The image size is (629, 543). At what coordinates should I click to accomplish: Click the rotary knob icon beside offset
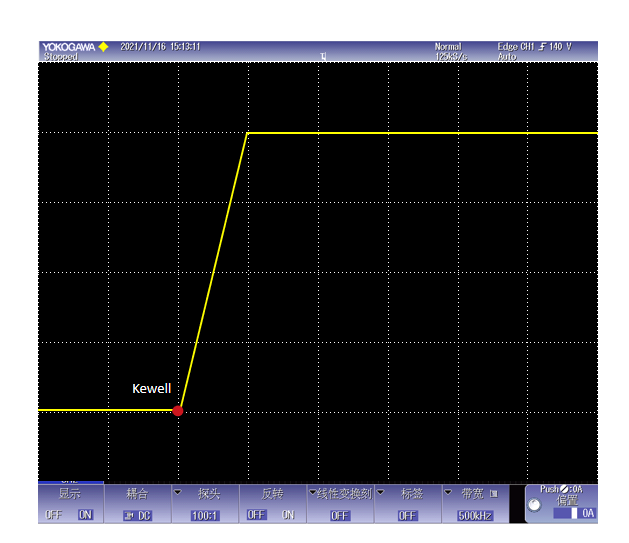(534, 505)
